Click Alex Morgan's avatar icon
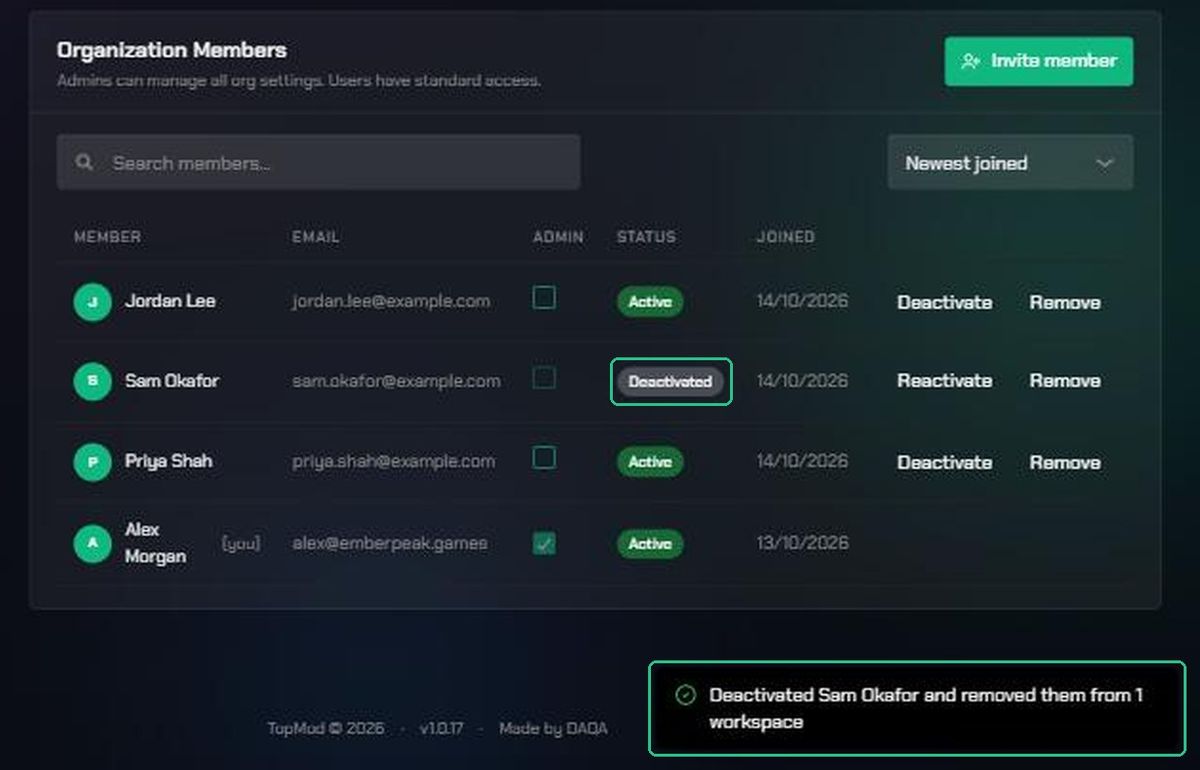The image size is (1200, 770). pos(92,543)
